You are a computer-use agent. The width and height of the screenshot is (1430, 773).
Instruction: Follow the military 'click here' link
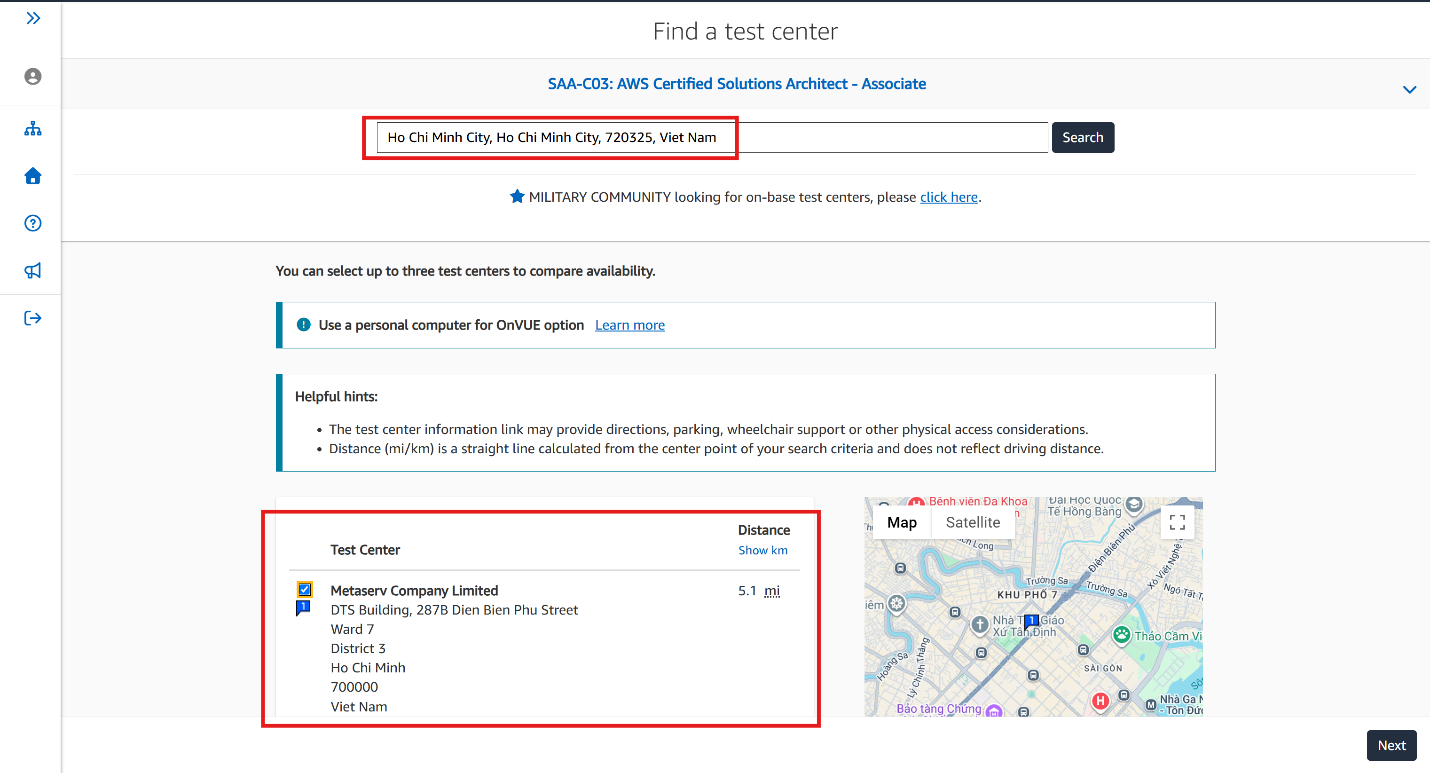[949, 197]
